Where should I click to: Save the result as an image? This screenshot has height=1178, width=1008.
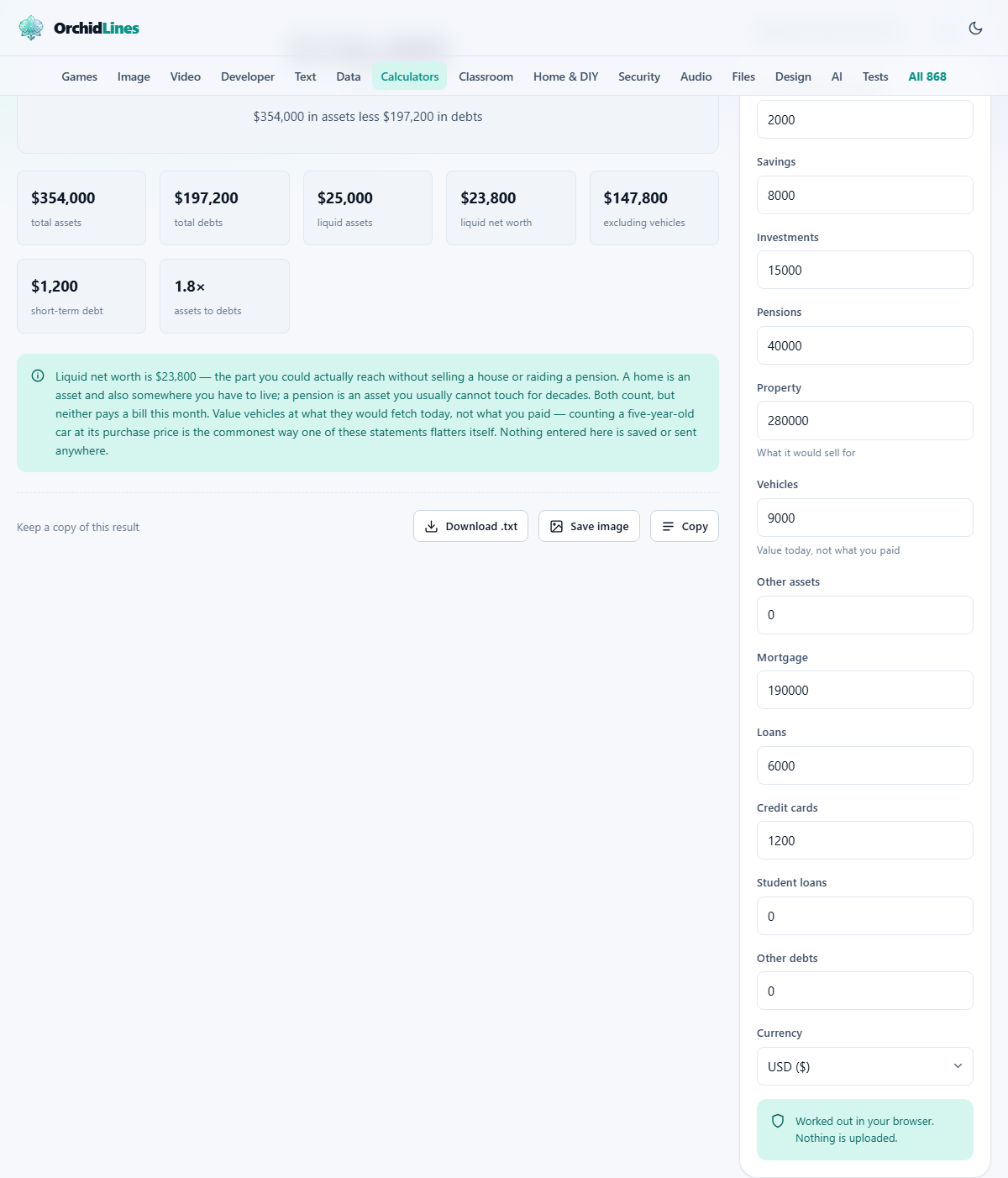[x=589, y=526]
